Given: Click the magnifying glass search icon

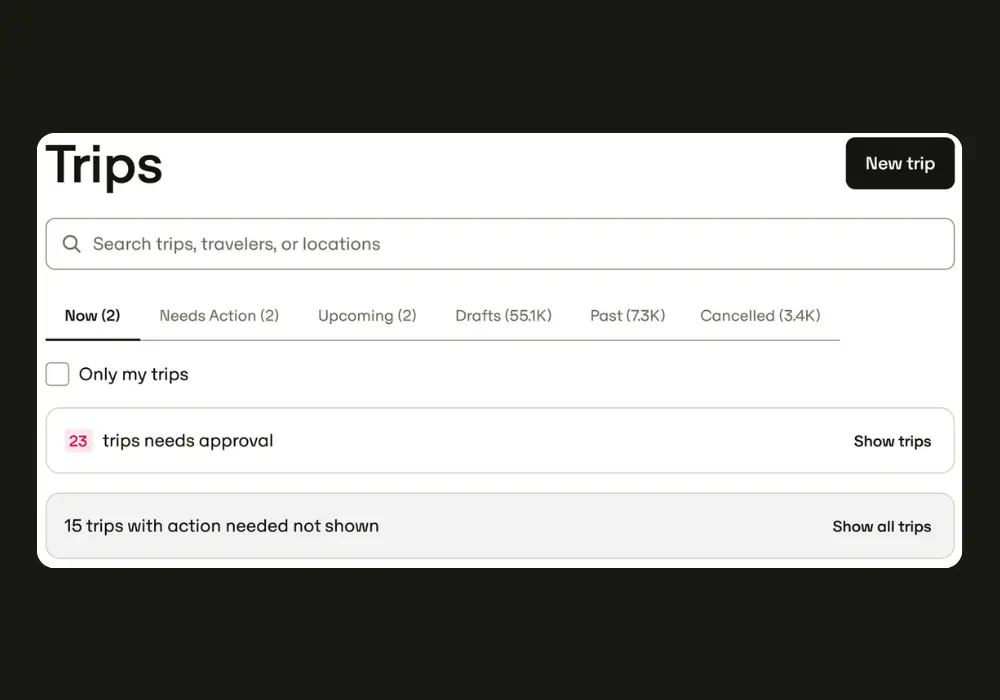Looking at the screenshot, I should [71, 244].
